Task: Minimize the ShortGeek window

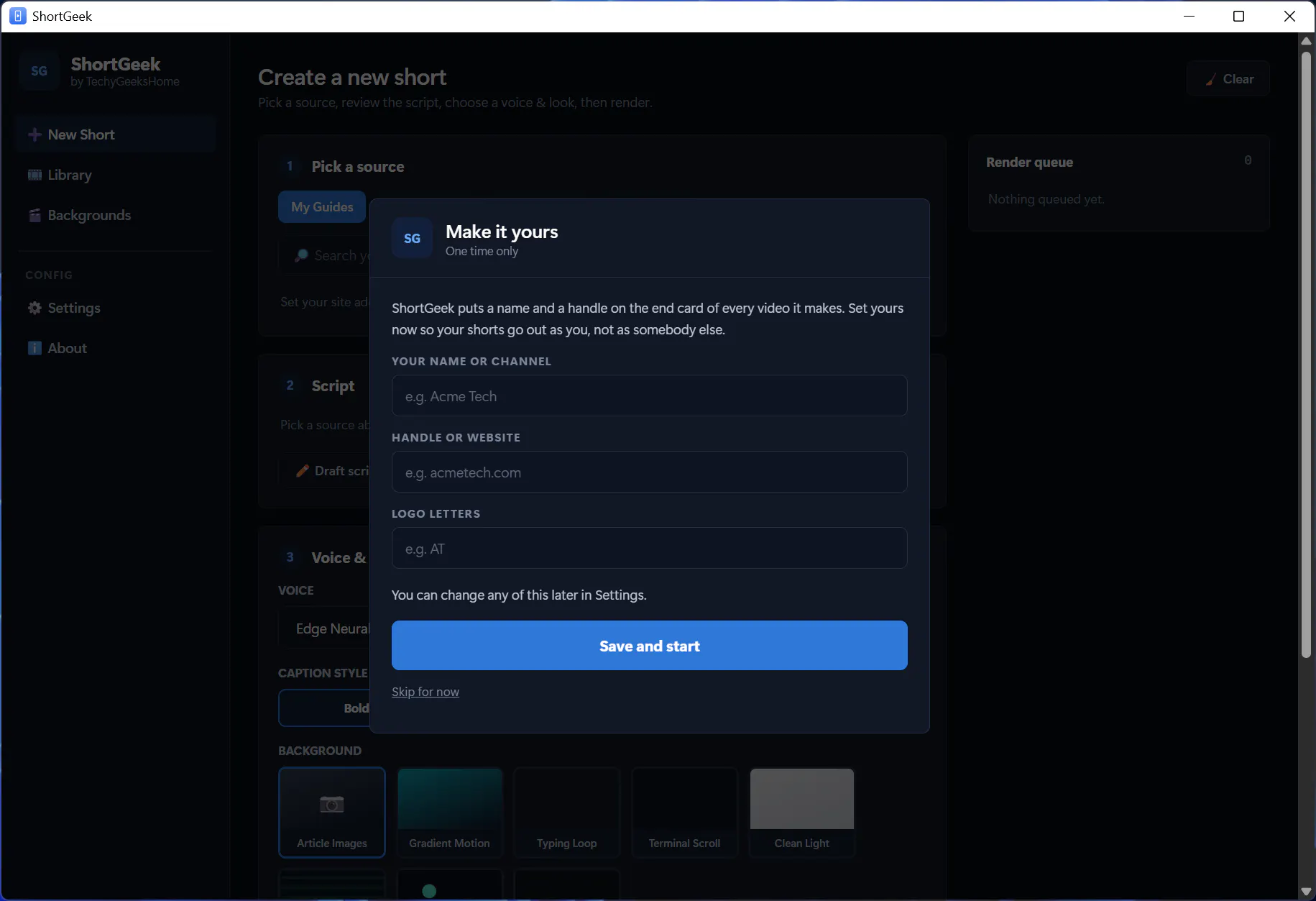Action: pos(1190,16)
